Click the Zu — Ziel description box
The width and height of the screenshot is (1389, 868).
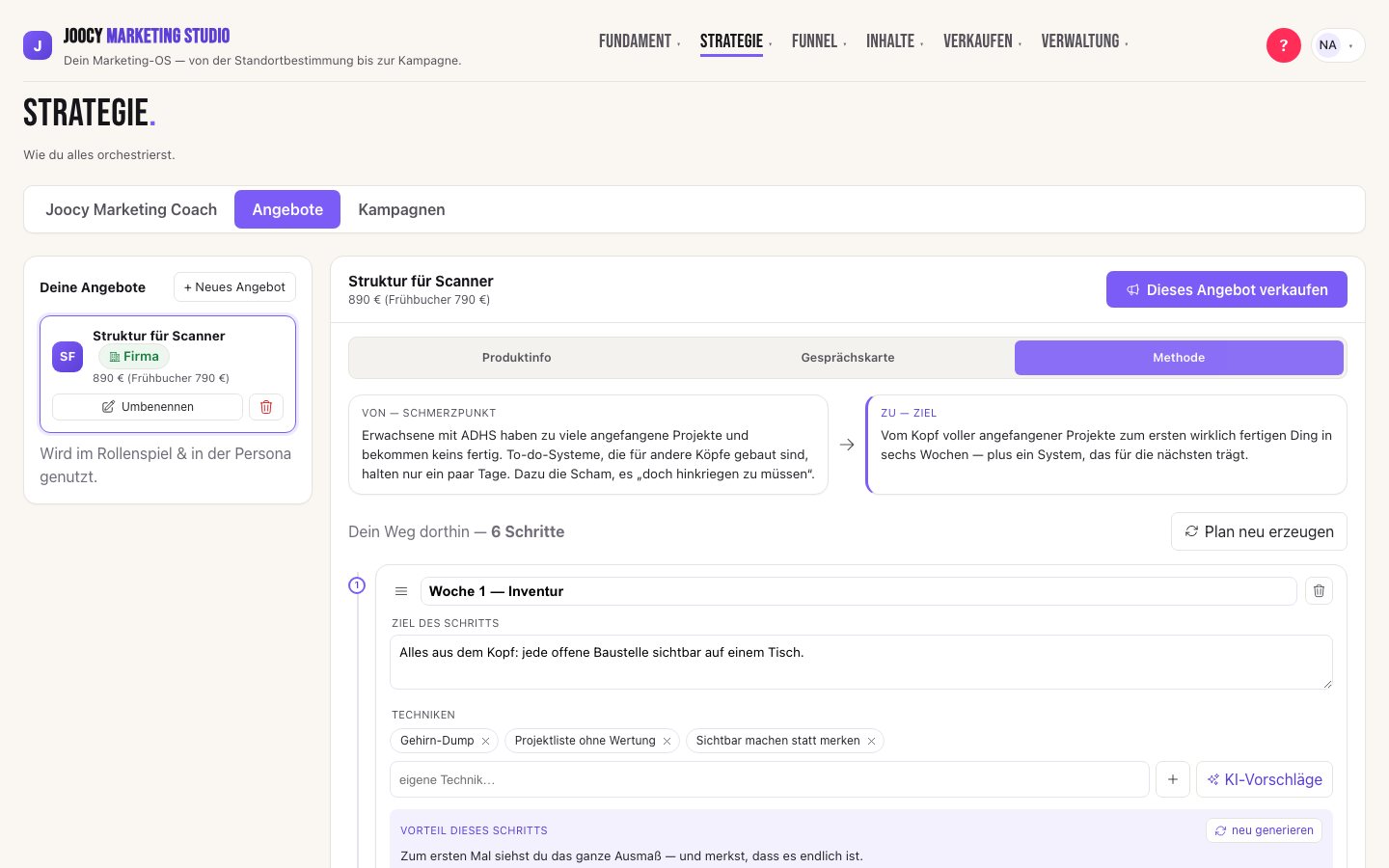click(1106, 445)
